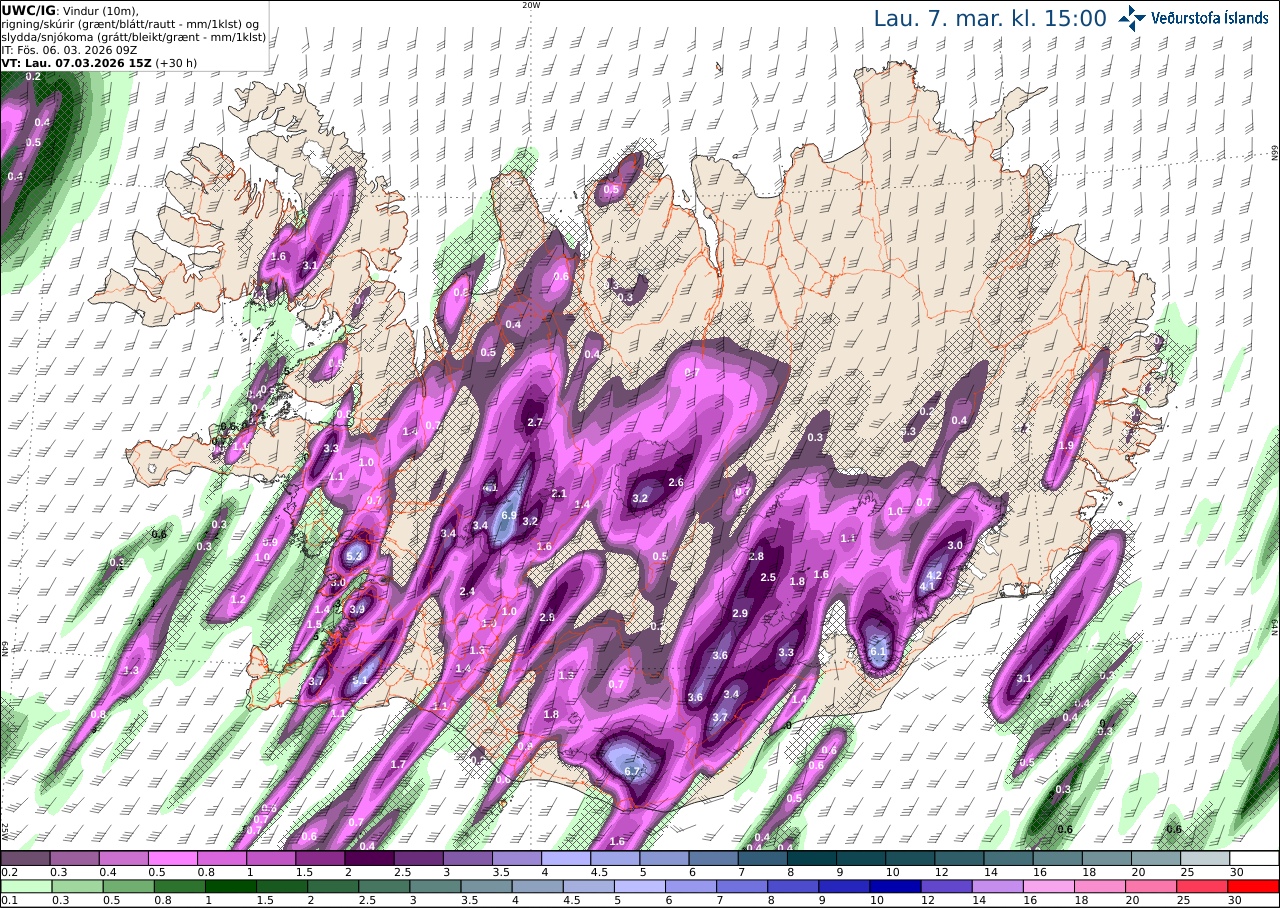Click the 5.1 precipitation value on map

point(361,681)
